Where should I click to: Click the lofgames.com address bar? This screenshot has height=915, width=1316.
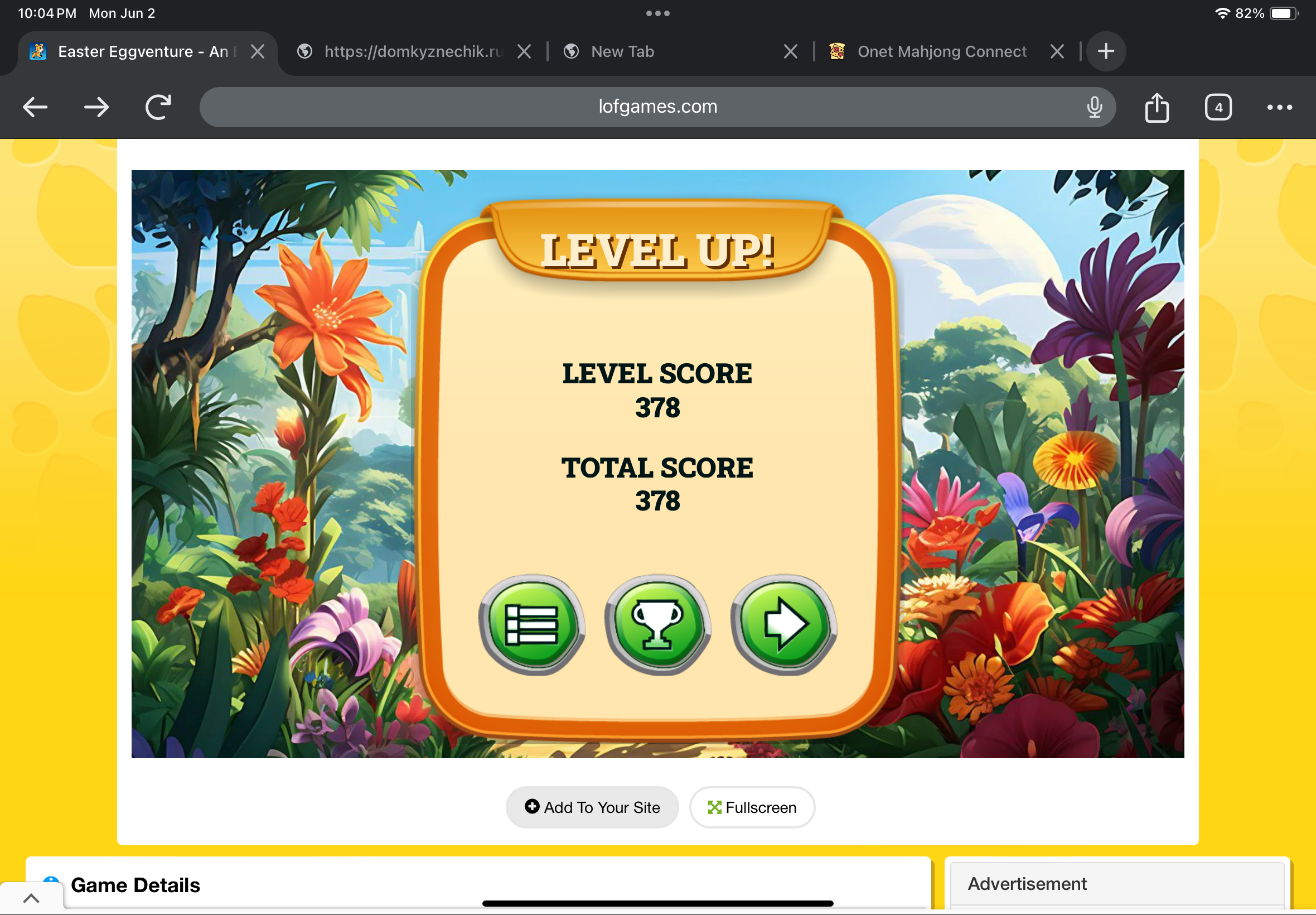(x=657, y=107)
